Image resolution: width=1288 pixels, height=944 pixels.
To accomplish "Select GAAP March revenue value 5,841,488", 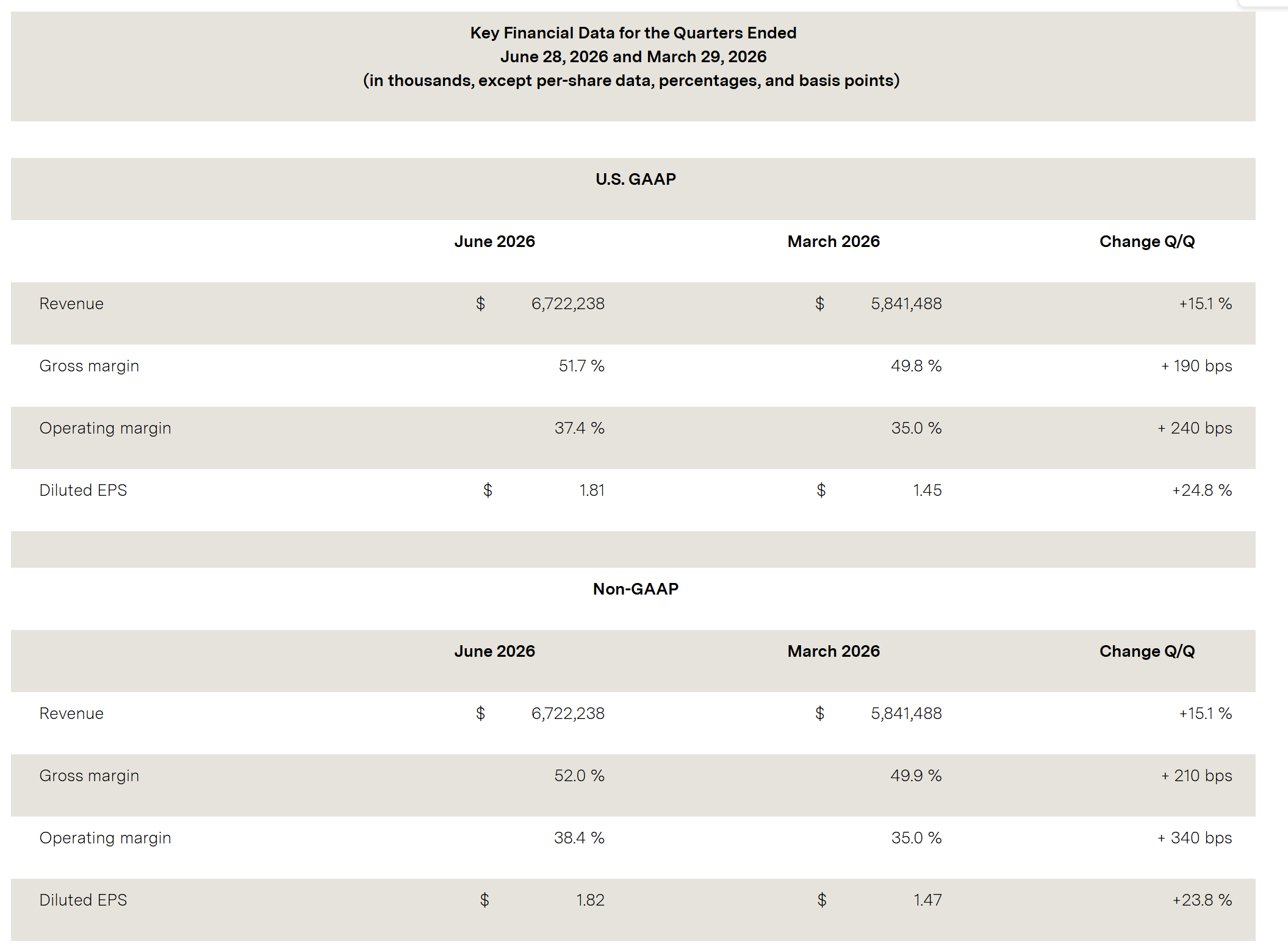I will coord(906,304).
